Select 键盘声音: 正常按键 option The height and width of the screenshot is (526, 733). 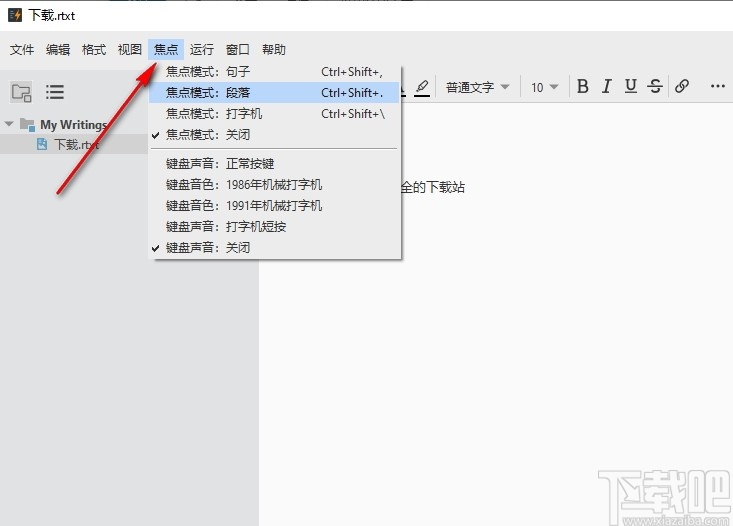pyautogui.click(x=275, y=164)
